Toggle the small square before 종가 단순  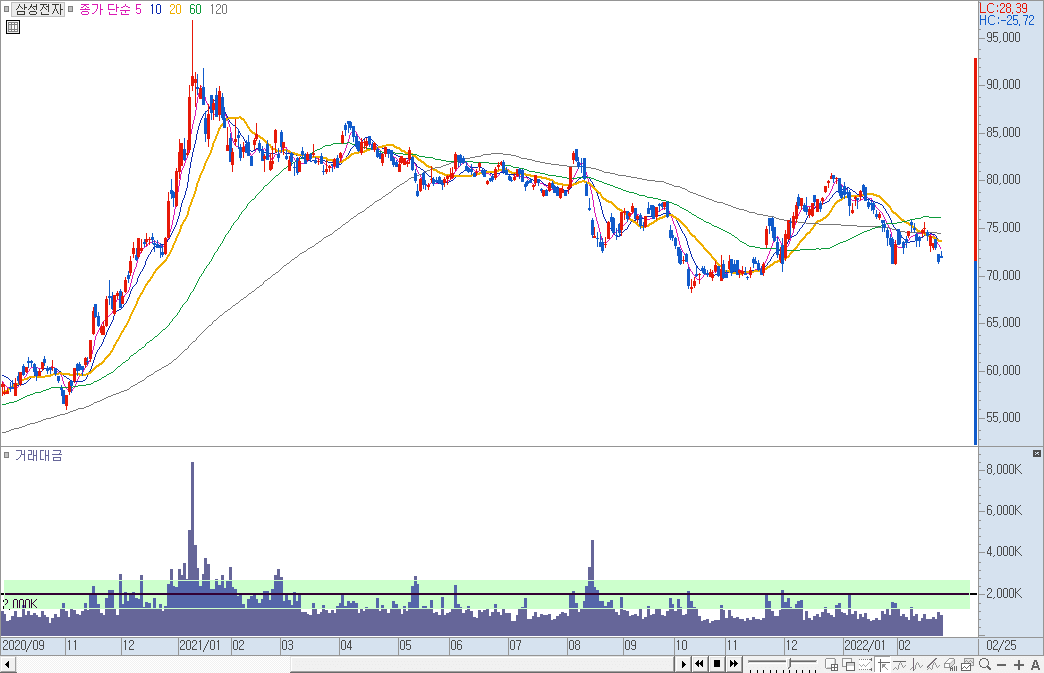click(x=71, y=9)
